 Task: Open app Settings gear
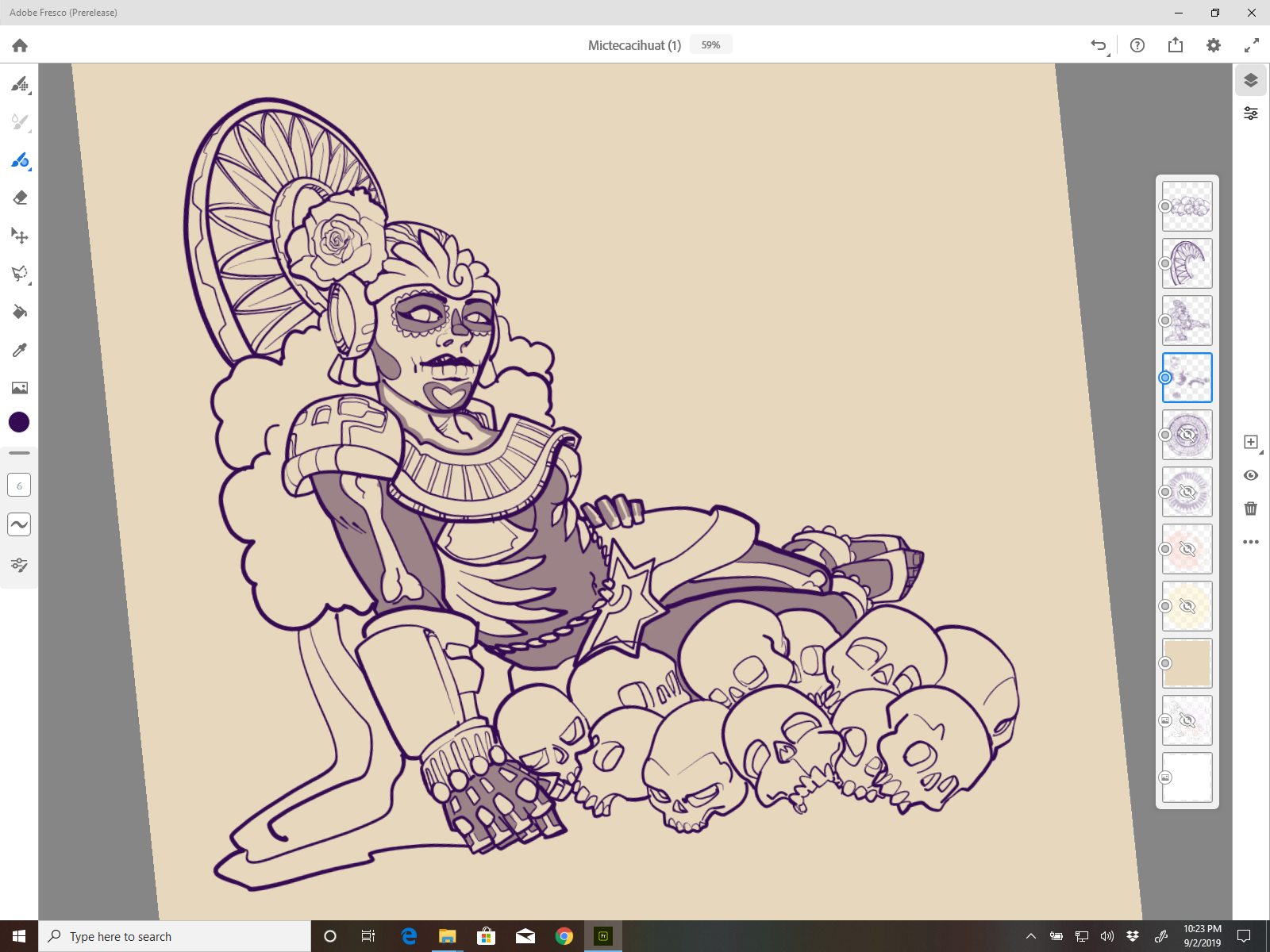tap(1214, 45)
